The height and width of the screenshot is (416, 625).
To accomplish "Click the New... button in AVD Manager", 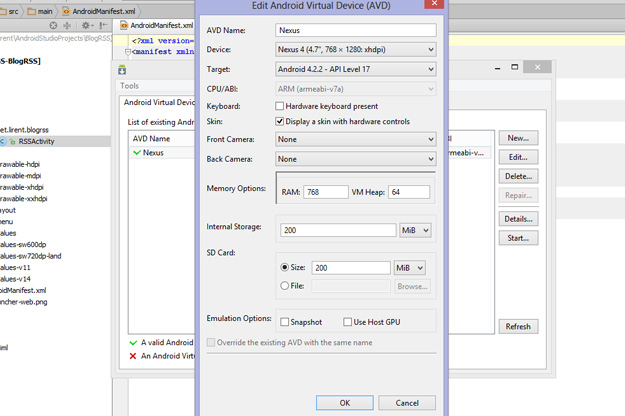I will [x=518, y=138].
